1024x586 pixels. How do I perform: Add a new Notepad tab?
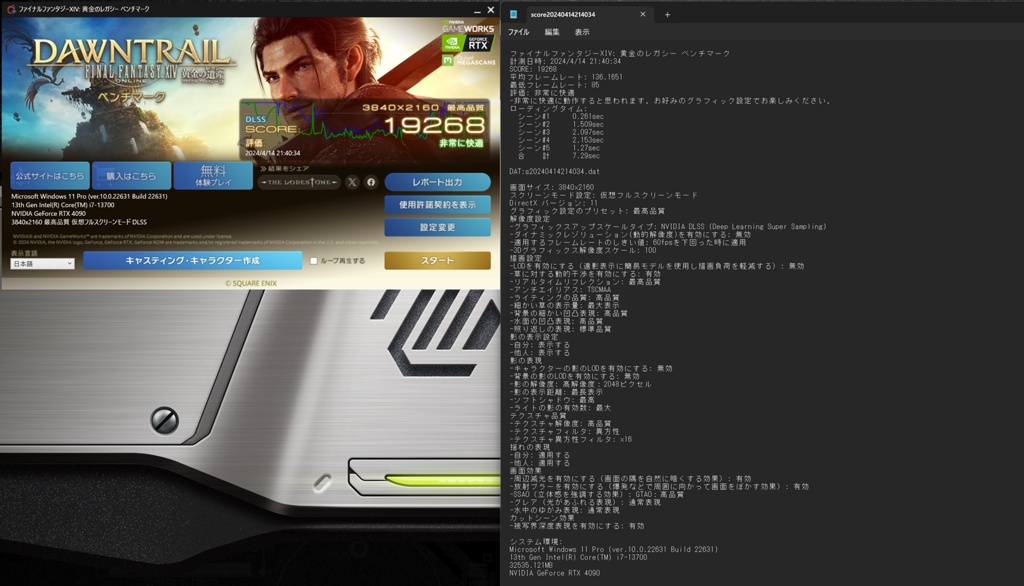tap(667, 14)
